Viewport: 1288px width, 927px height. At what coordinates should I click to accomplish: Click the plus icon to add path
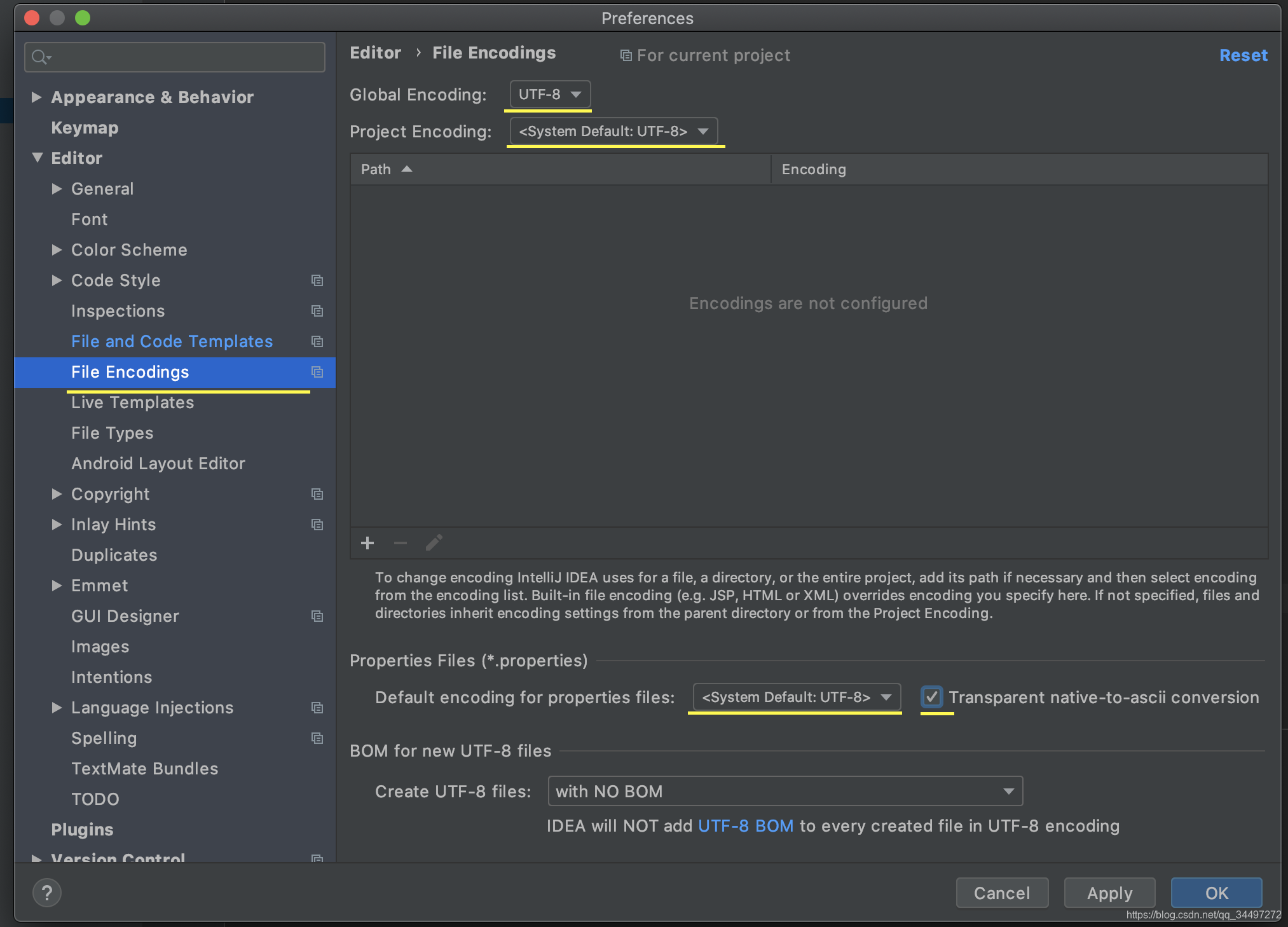[x=367, y=543]
